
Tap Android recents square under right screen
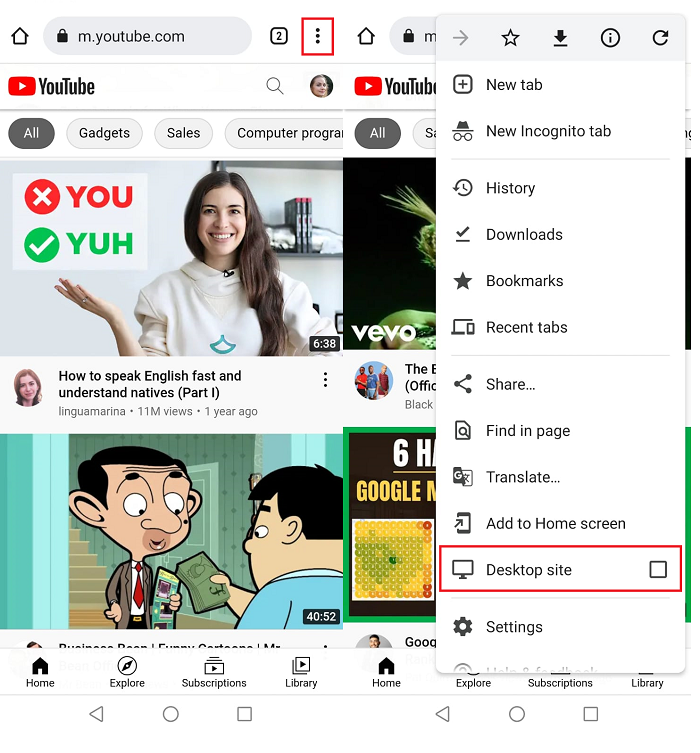(x=591, y=714)
